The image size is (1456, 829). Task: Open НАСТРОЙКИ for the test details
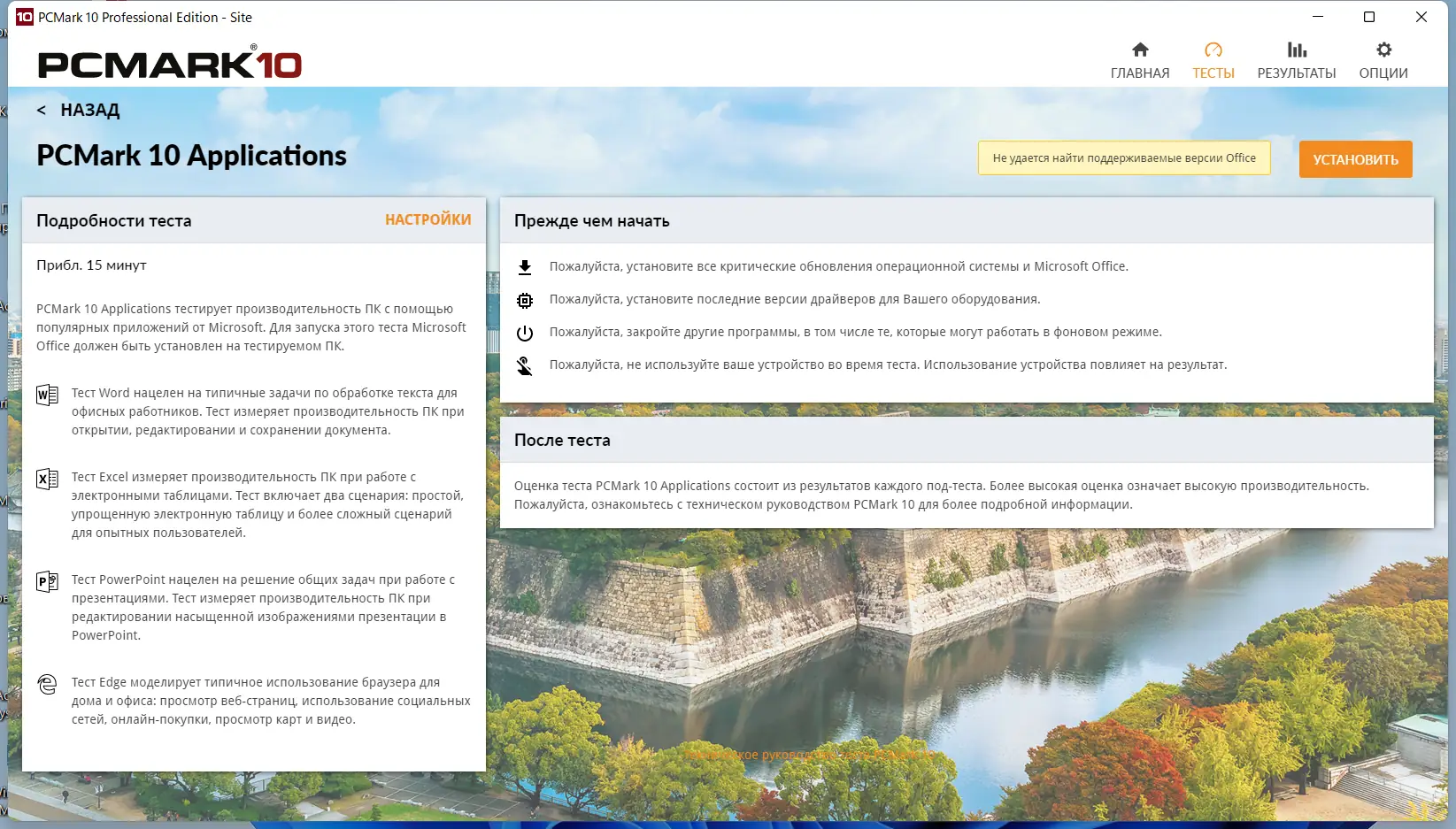point(428,219)
